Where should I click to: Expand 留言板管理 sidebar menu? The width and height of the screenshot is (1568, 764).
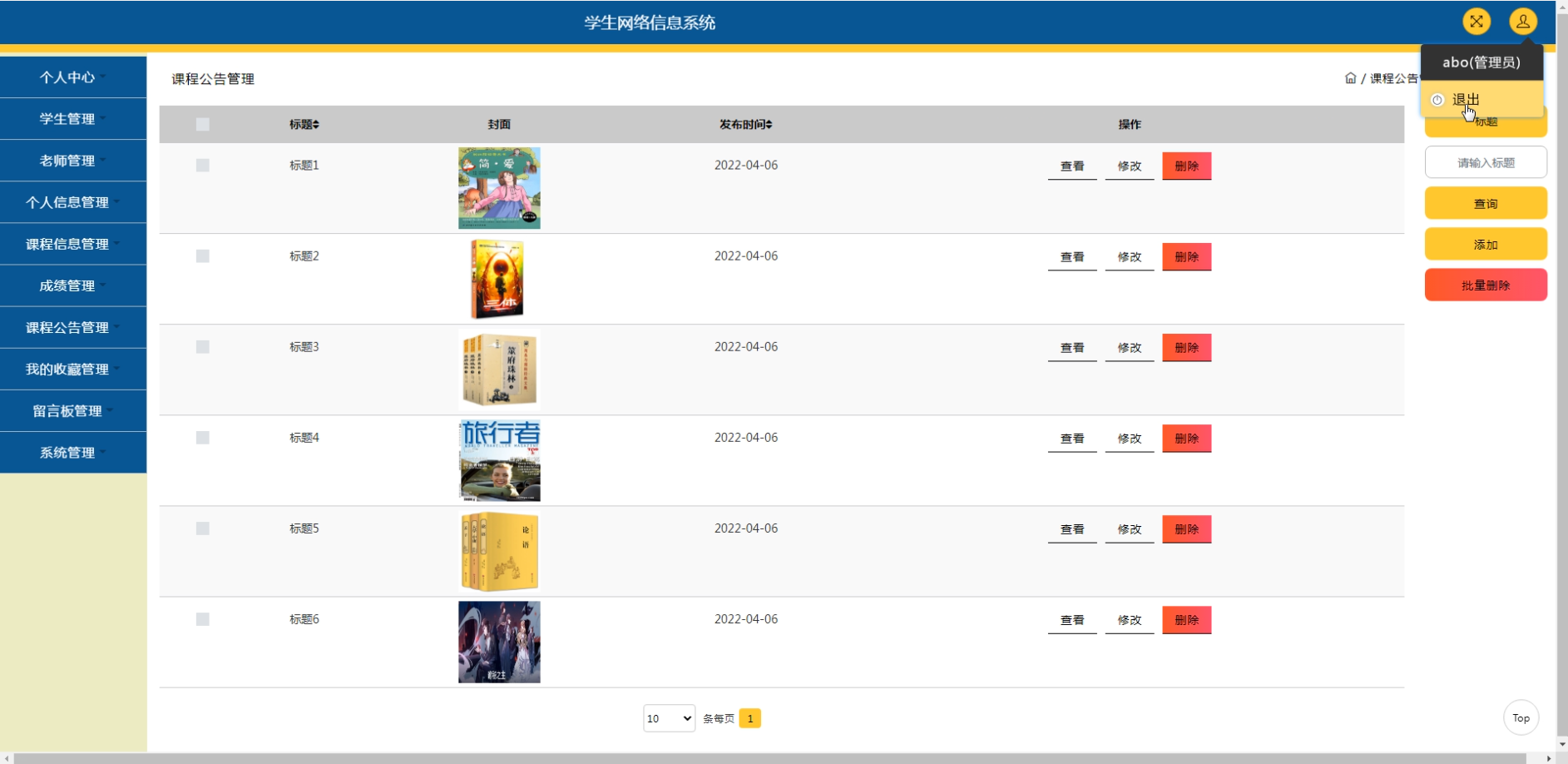(x=73, y=410)
